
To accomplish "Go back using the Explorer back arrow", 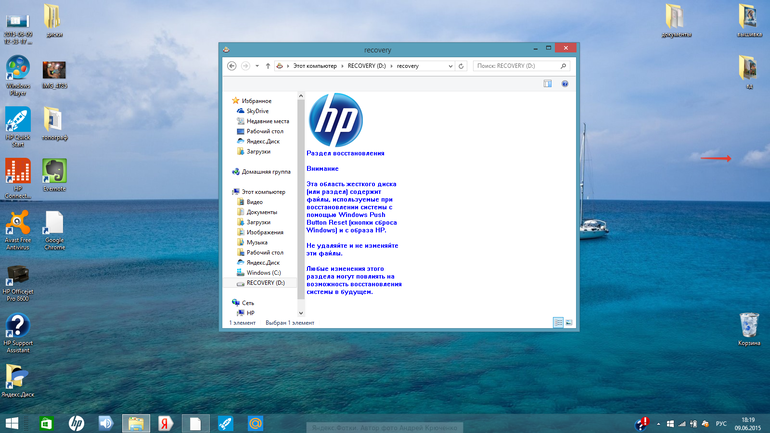I will 232,66.
